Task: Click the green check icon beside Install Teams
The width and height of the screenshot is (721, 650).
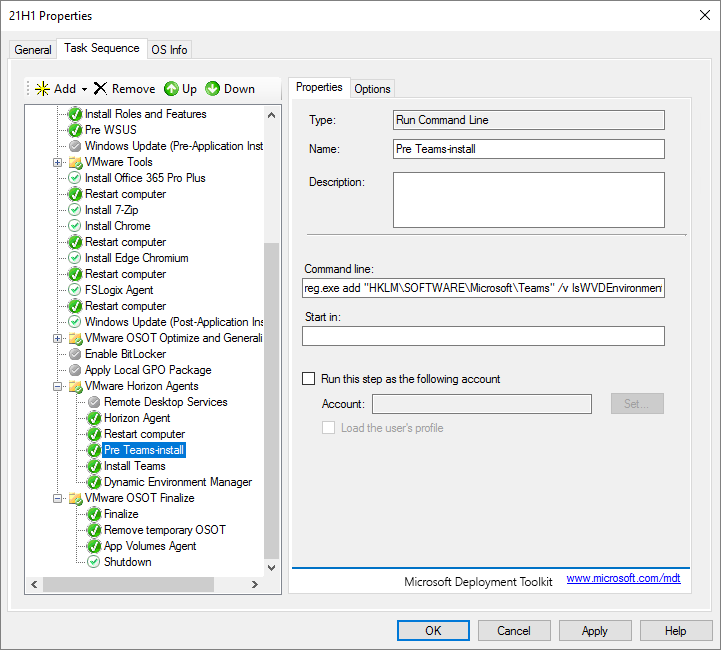Action: [94, 466]
